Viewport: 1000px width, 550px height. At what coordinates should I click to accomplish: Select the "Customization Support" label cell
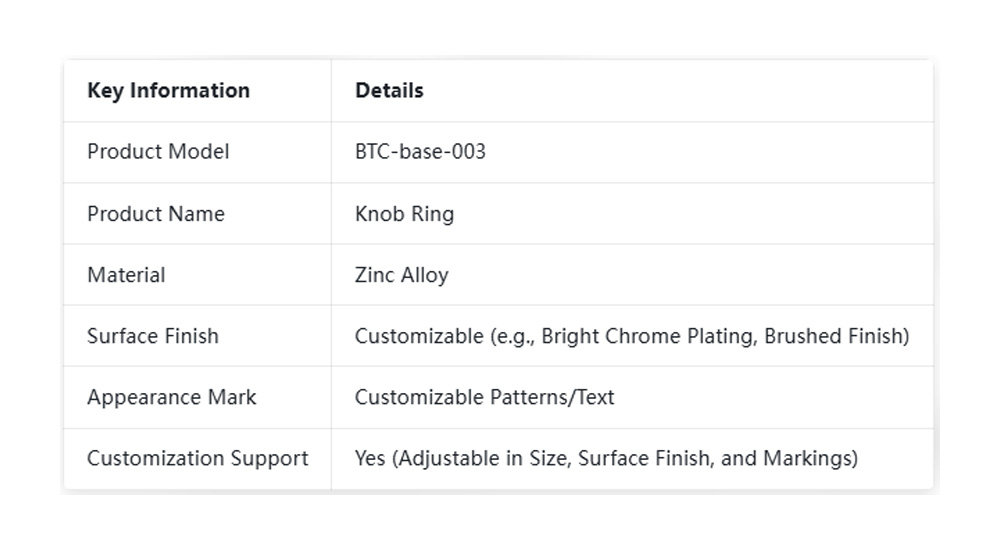pyautogui.click(x=197, y=459)
